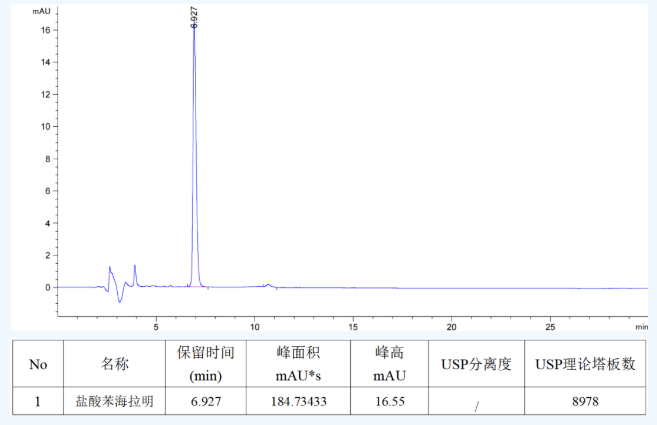This screenshot has height=425, width=657.
Task: Click the 峰面积 mAU*s column header
Action: click(x=299, y=364)
